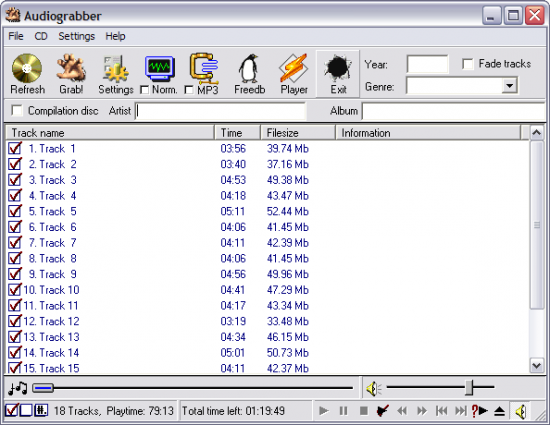Query Freedb with the penguin icon

click(249, 68)
